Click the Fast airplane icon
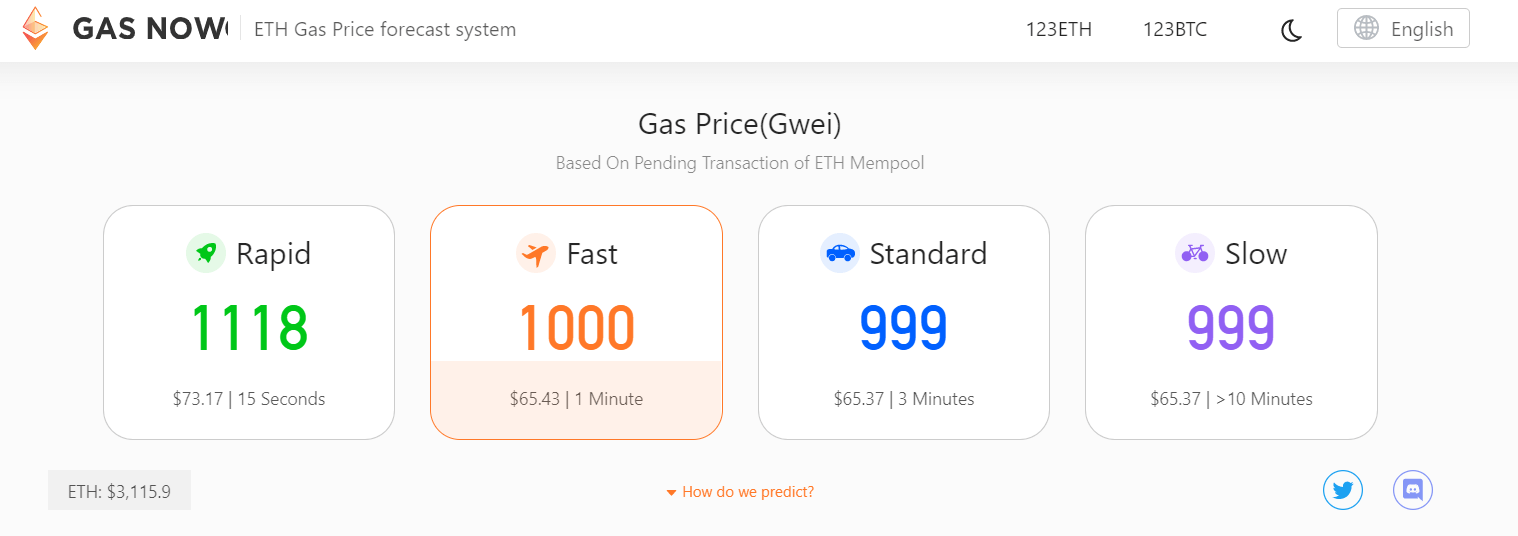 click(x=536, y=253)
